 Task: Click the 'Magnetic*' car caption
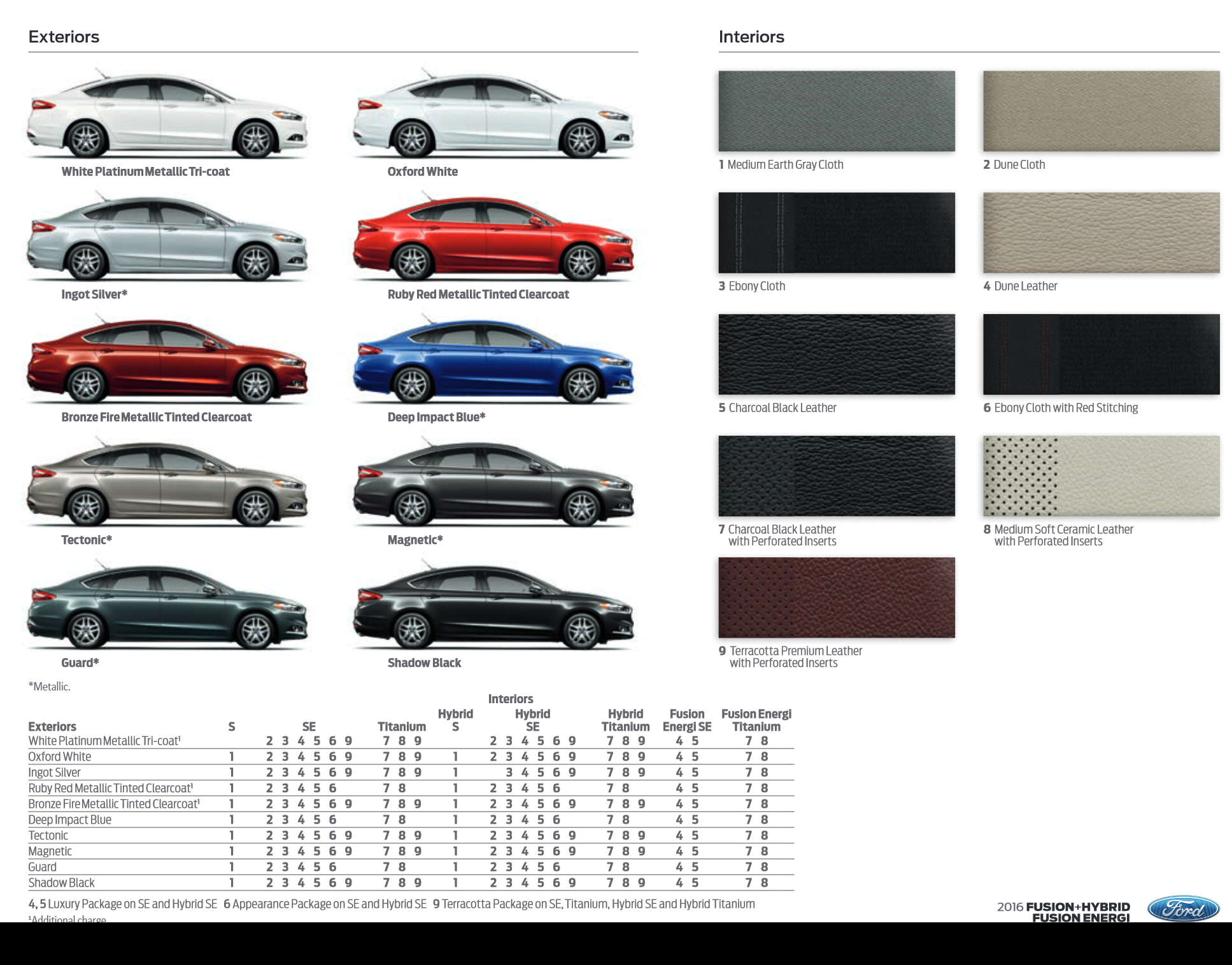[x=415, y=540]
